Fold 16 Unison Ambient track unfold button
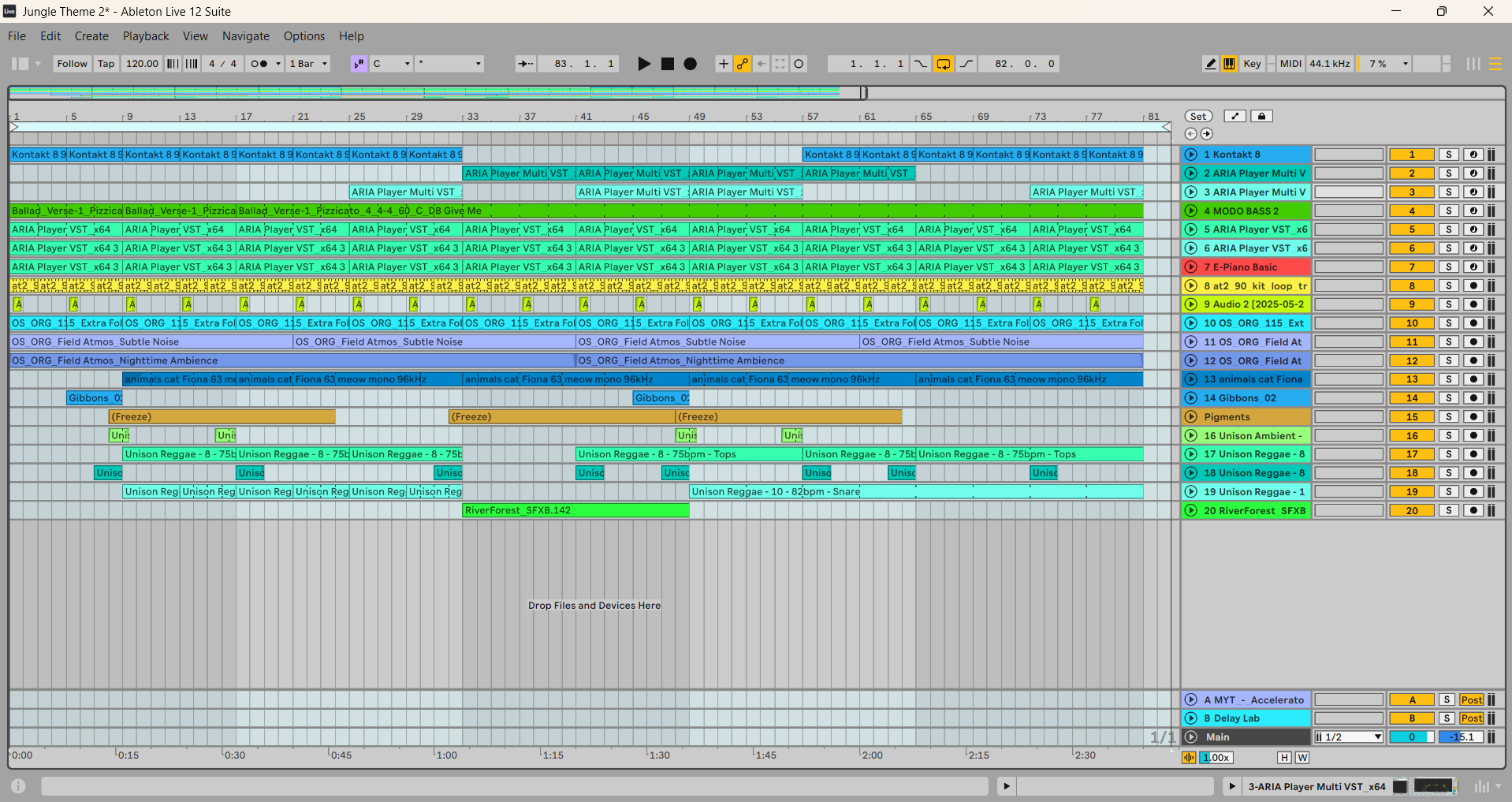The image size is (1512, 802). coord(1191,435)
